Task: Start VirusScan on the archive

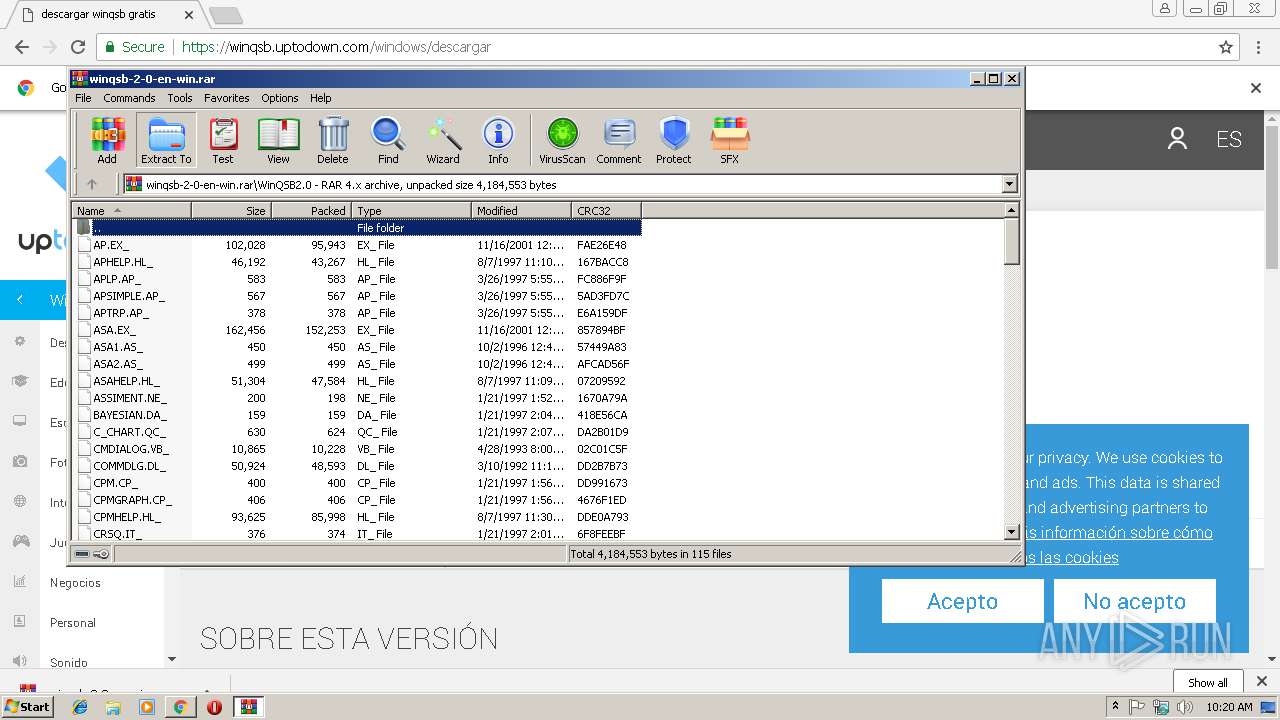Action: coord(562,140)
